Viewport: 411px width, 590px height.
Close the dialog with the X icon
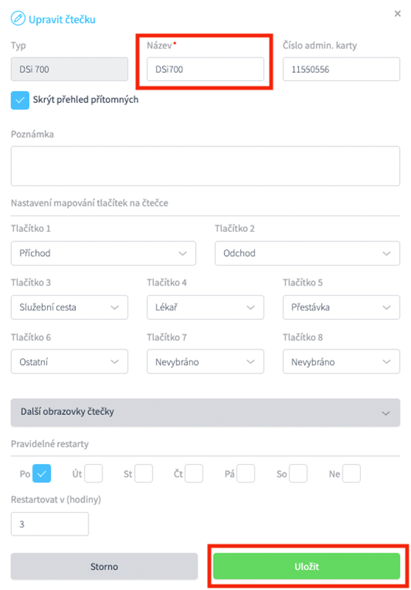pos(397,14)
